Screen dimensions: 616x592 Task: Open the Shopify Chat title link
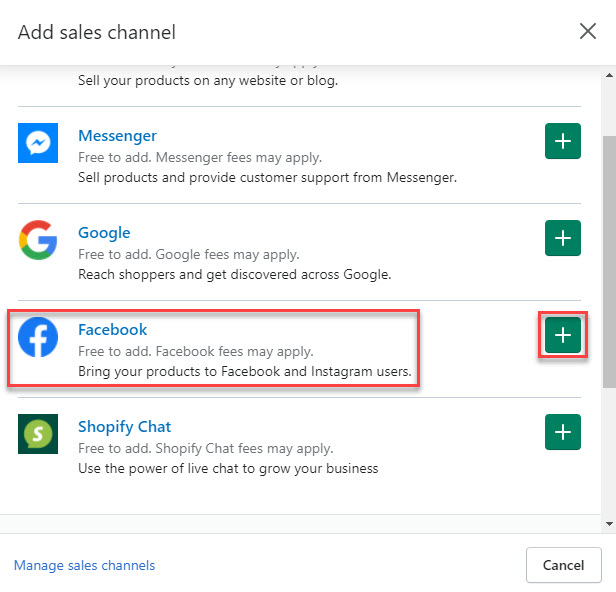pos(124,427)
